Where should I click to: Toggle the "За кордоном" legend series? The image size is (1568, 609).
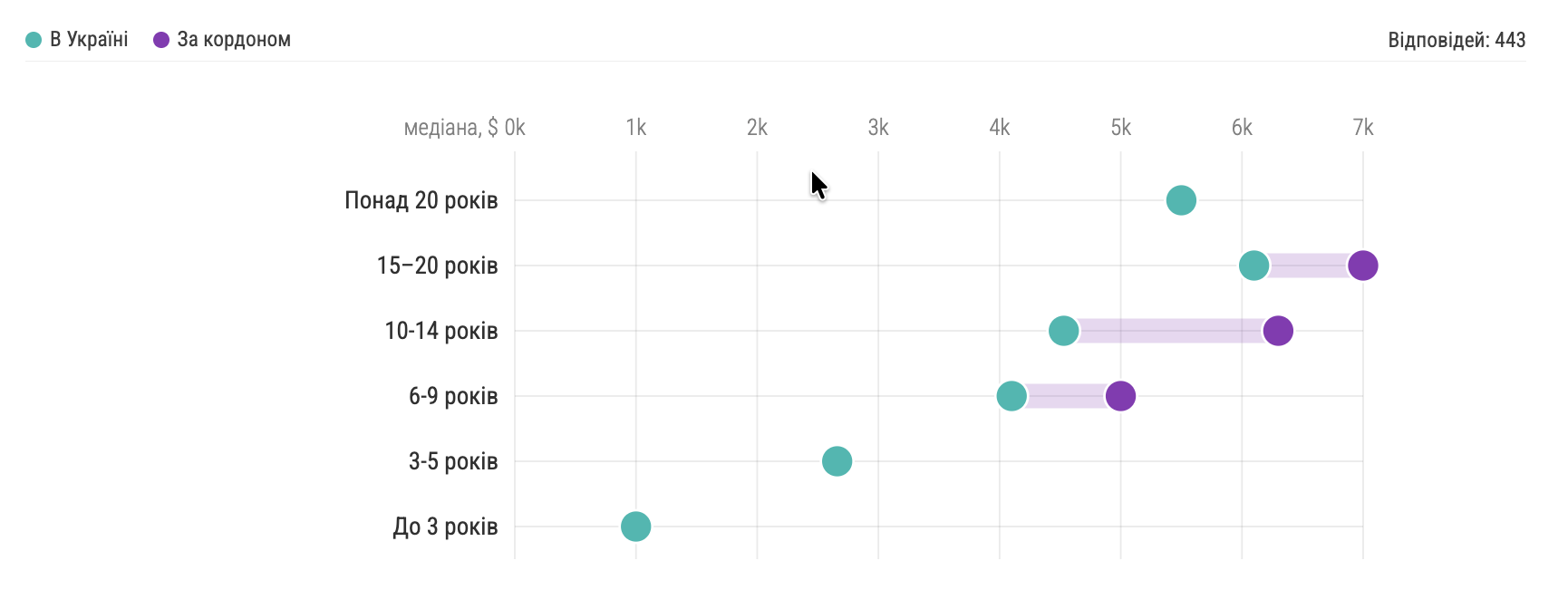click(233, 40)
